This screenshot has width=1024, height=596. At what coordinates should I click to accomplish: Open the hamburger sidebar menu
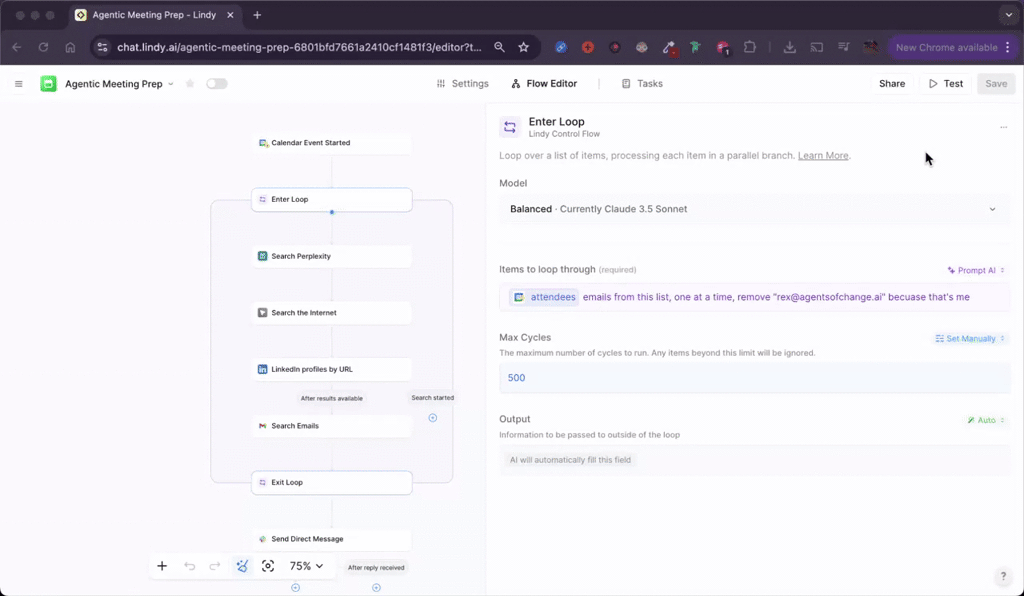(18, 84)
